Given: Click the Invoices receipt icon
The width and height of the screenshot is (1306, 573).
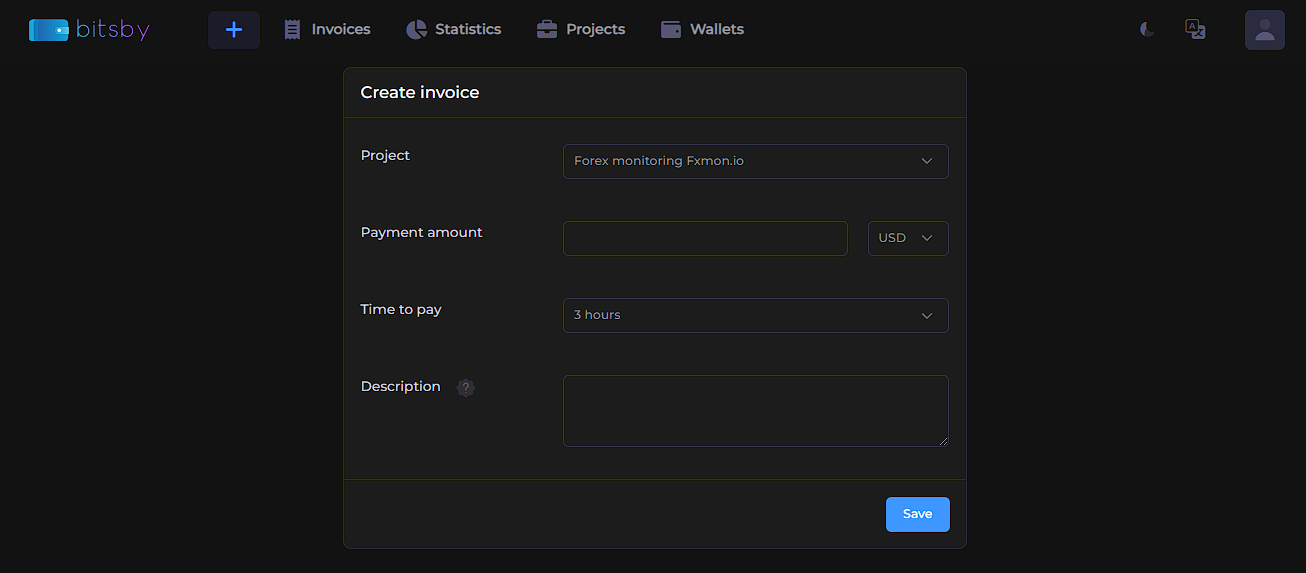Looking at the screenshot, I should 292,30.
